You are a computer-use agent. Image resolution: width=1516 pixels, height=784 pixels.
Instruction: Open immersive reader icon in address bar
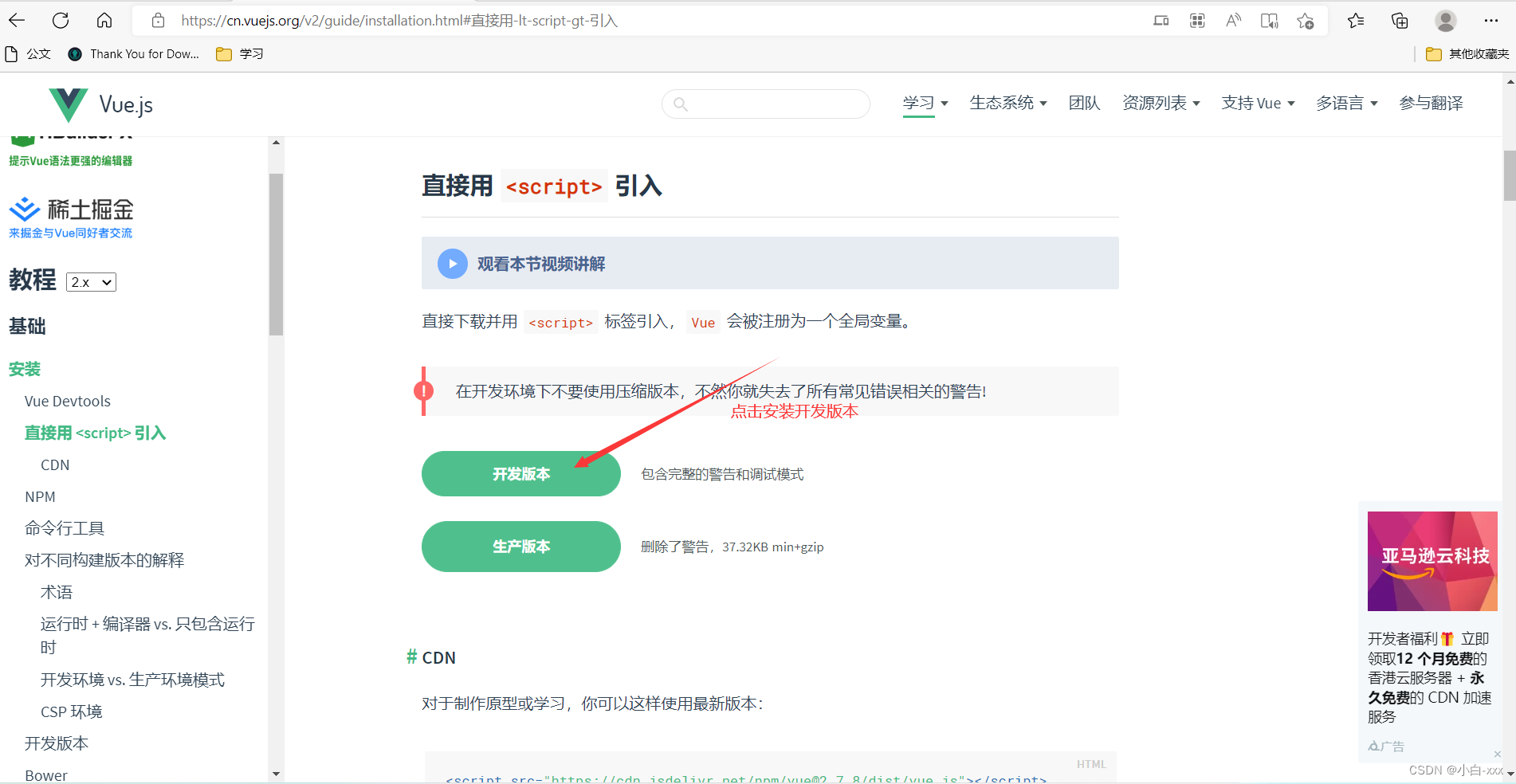[1269, 21]
